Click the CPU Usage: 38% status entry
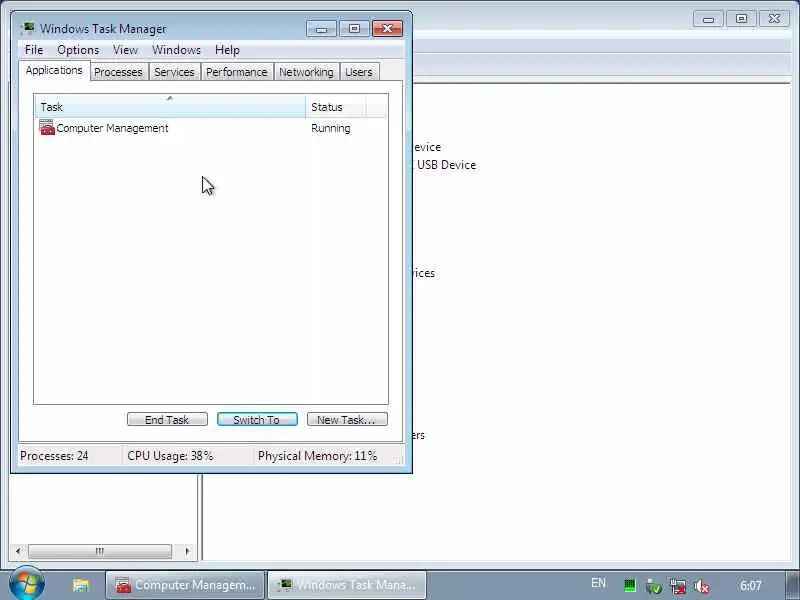 pos(170,456)
